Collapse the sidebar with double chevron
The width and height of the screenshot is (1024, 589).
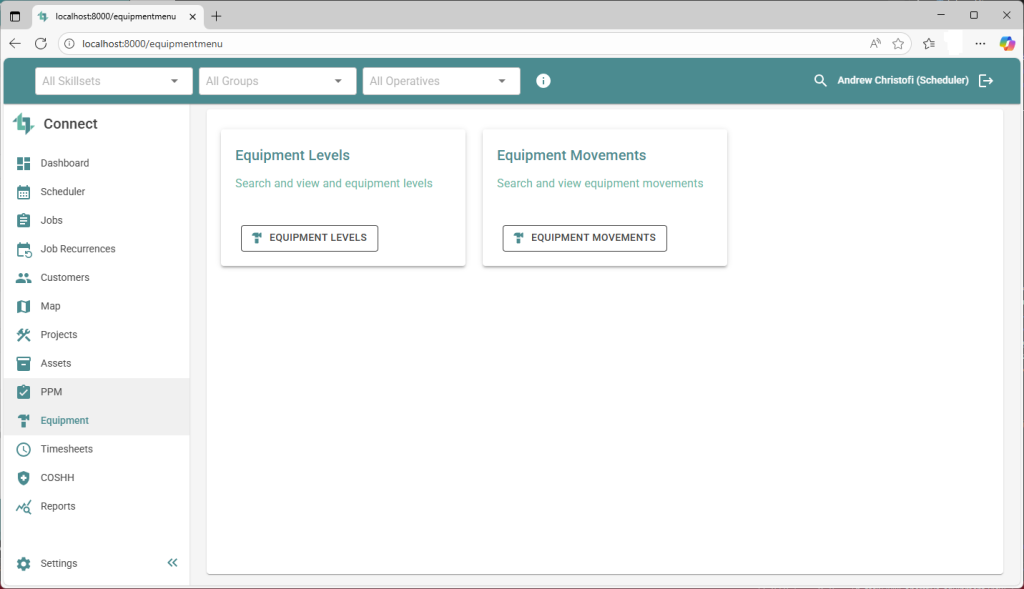tap(172, 562)
